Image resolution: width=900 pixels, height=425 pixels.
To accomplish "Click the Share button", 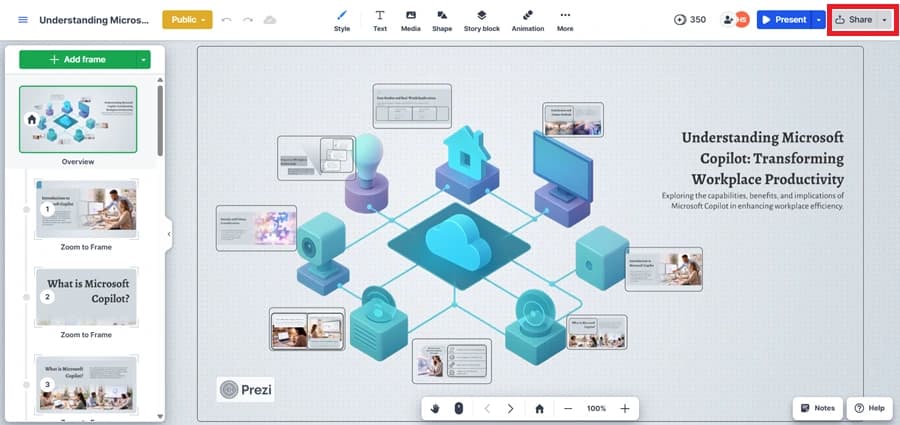I will click(x=854, y=20).
